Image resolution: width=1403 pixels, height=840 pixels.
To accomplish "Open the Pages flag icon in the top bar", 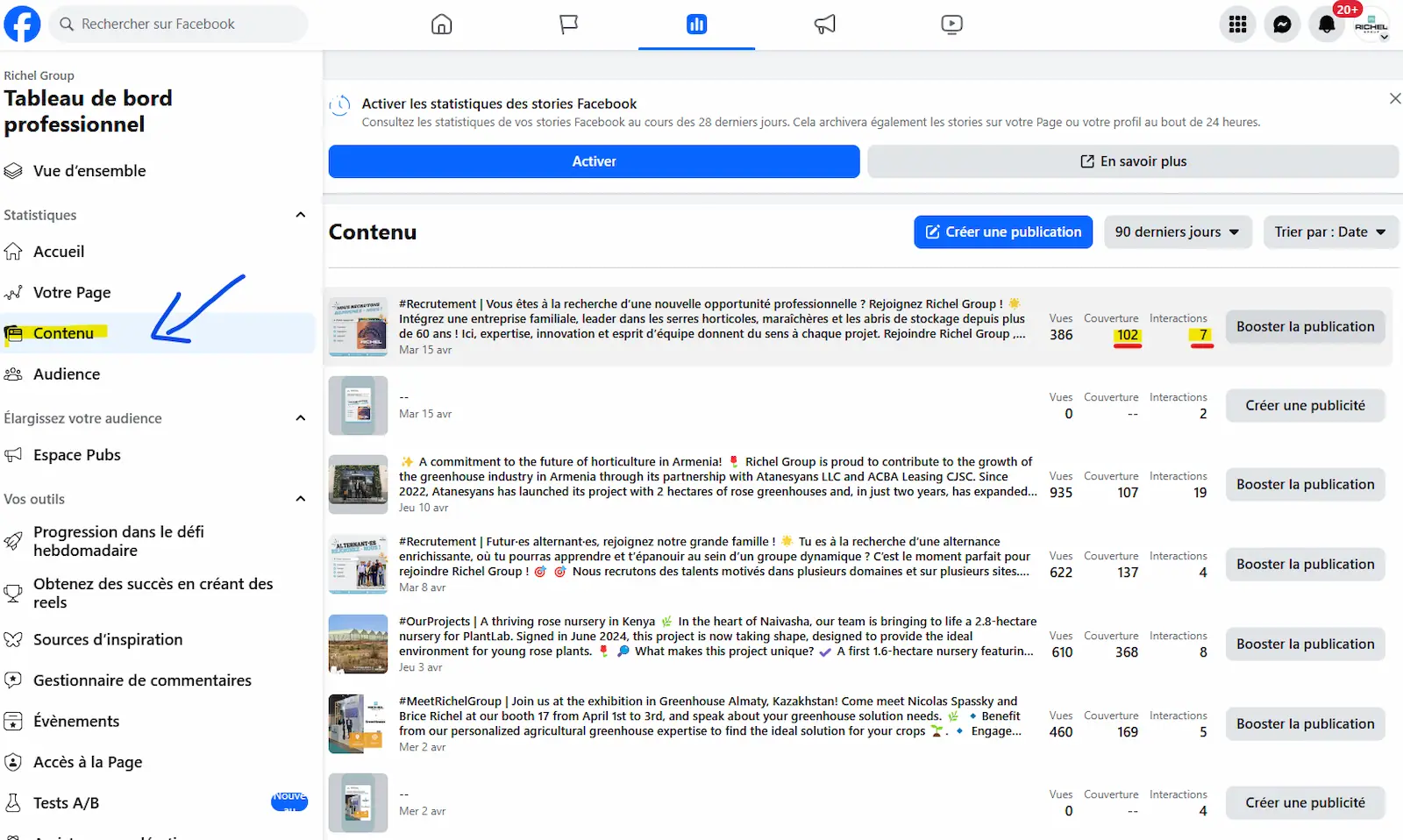I will (569, 24).
